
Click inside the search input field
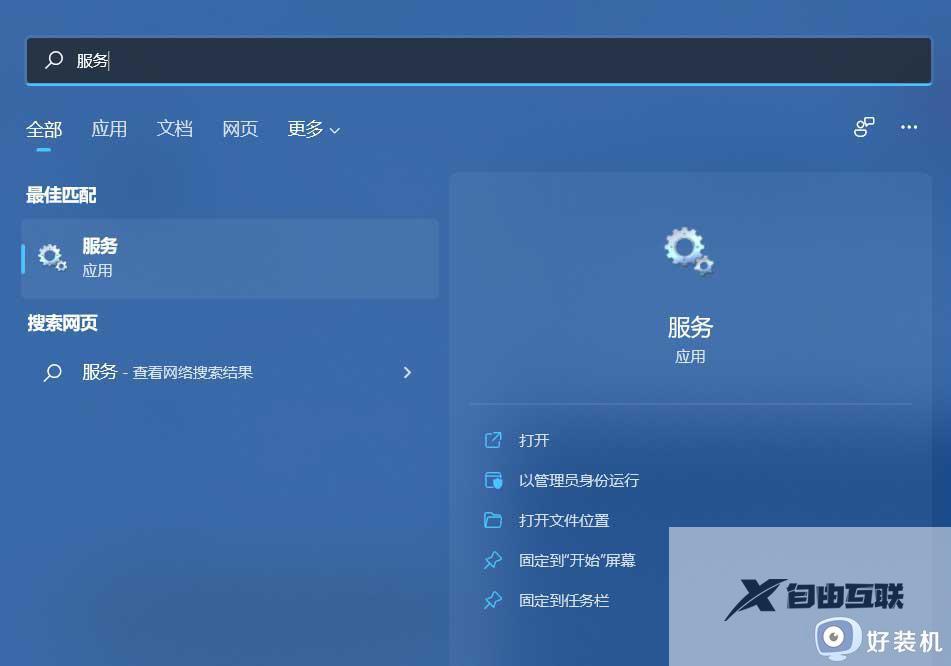pos(400,60)
